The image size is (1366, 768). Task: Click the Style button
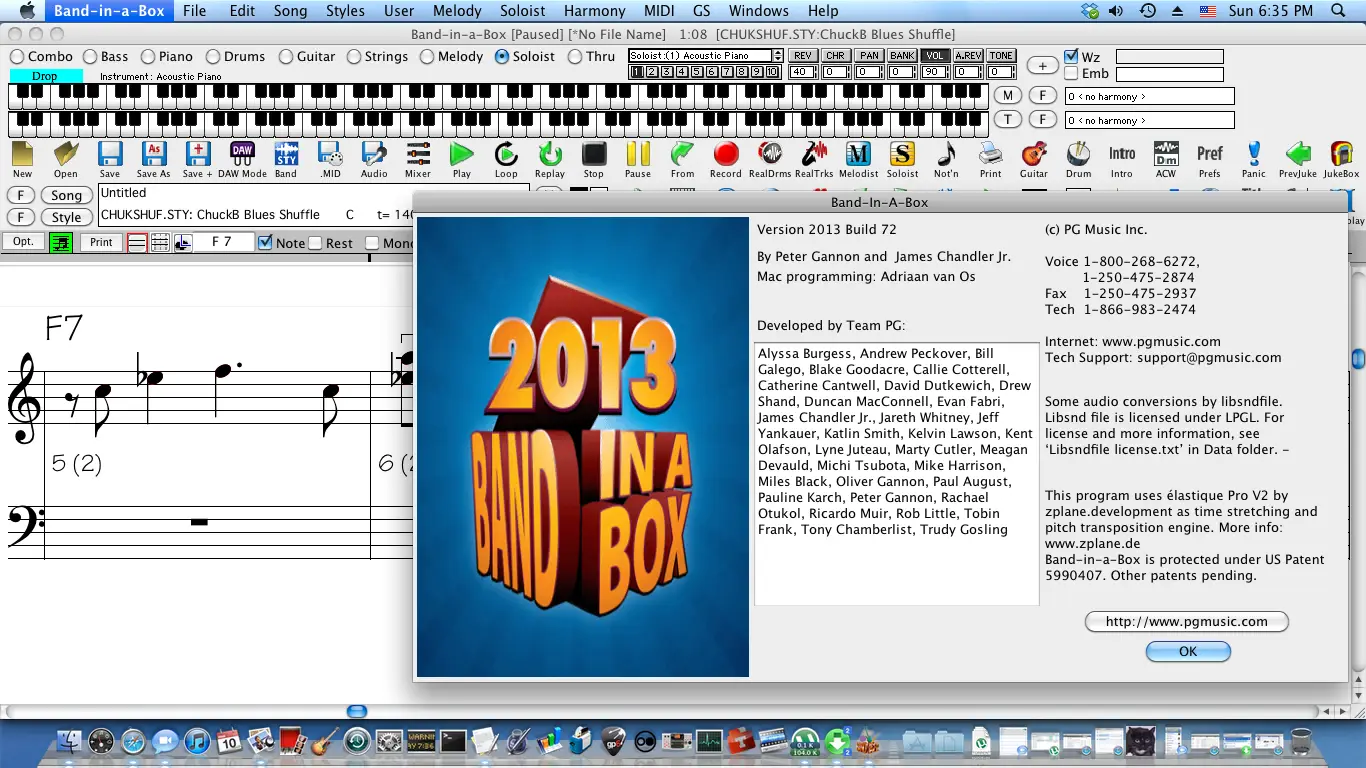click(x=67, y=217)
